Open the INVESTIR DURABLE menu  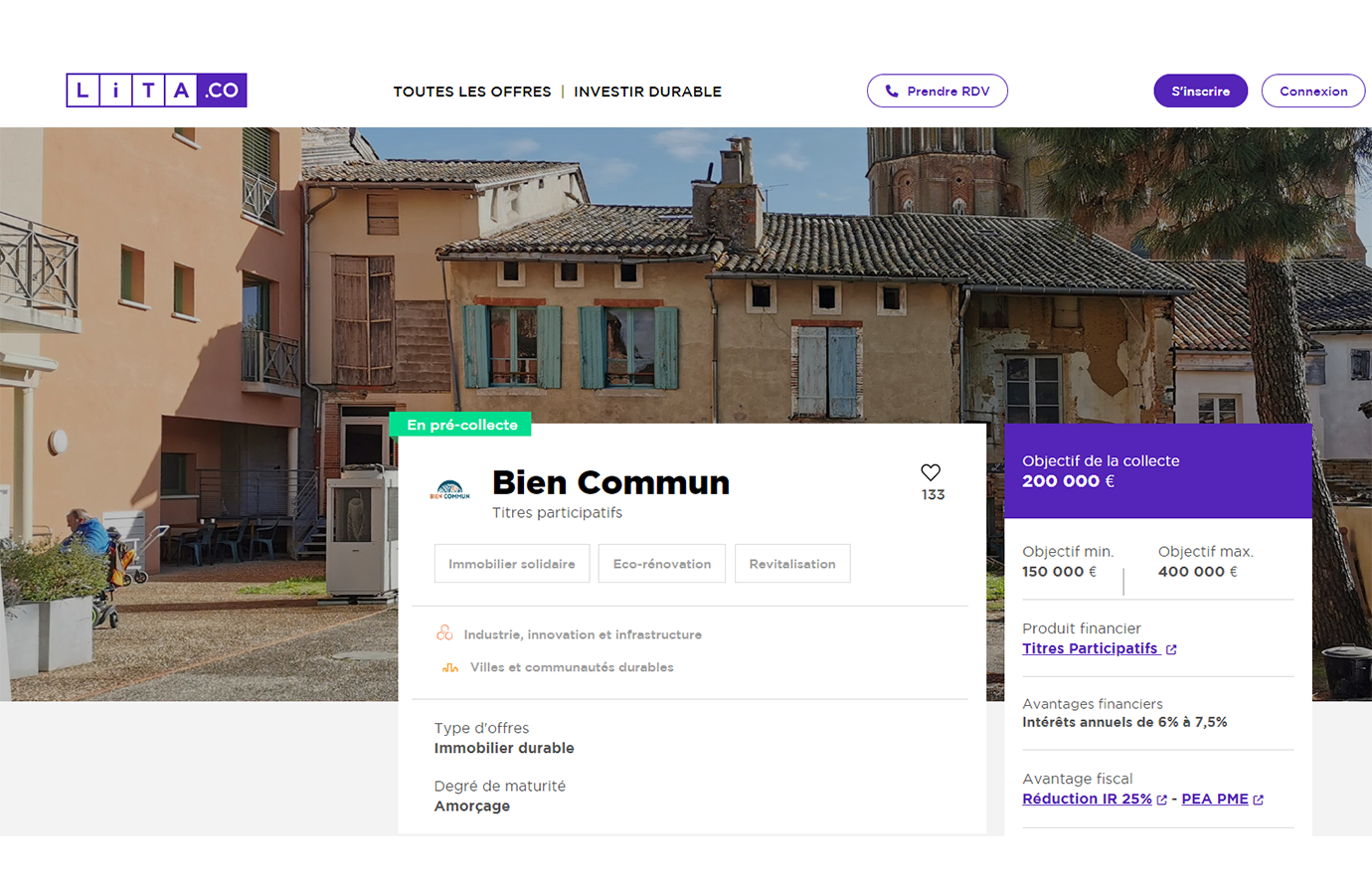[648, 91]
